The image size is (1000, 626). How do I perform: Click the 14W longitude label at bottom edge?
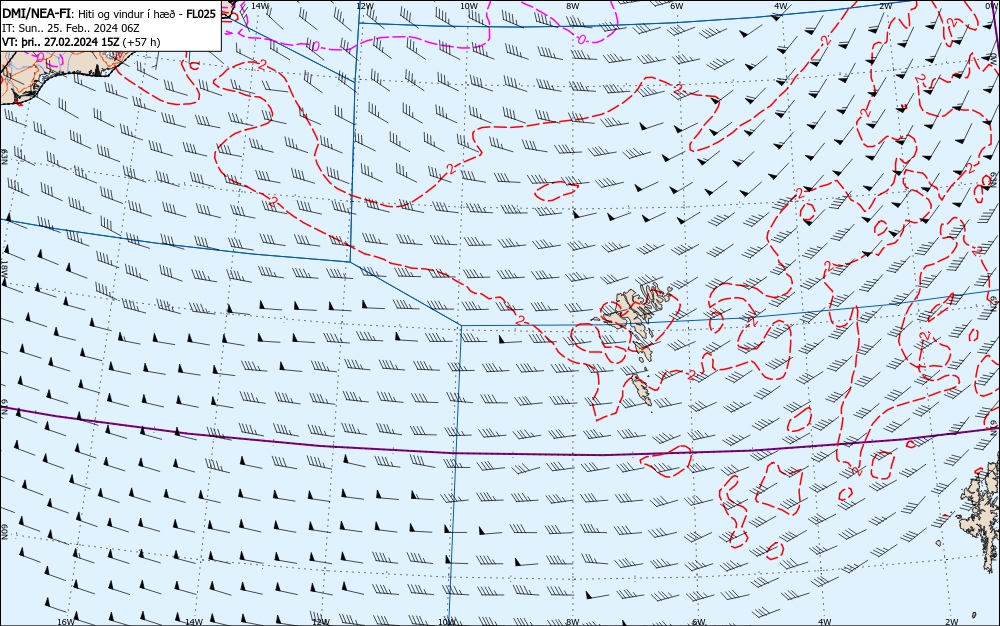(193, 622)
